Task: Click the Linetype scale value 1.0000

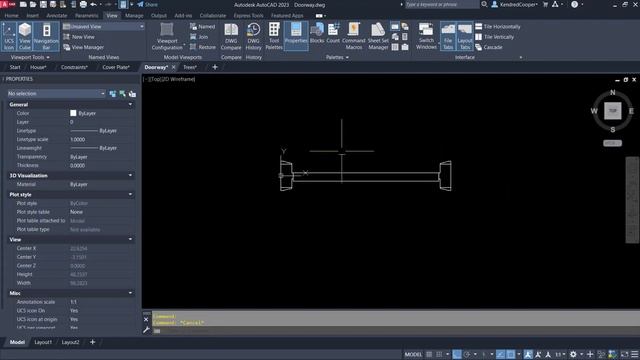Action: pos(78,140)
